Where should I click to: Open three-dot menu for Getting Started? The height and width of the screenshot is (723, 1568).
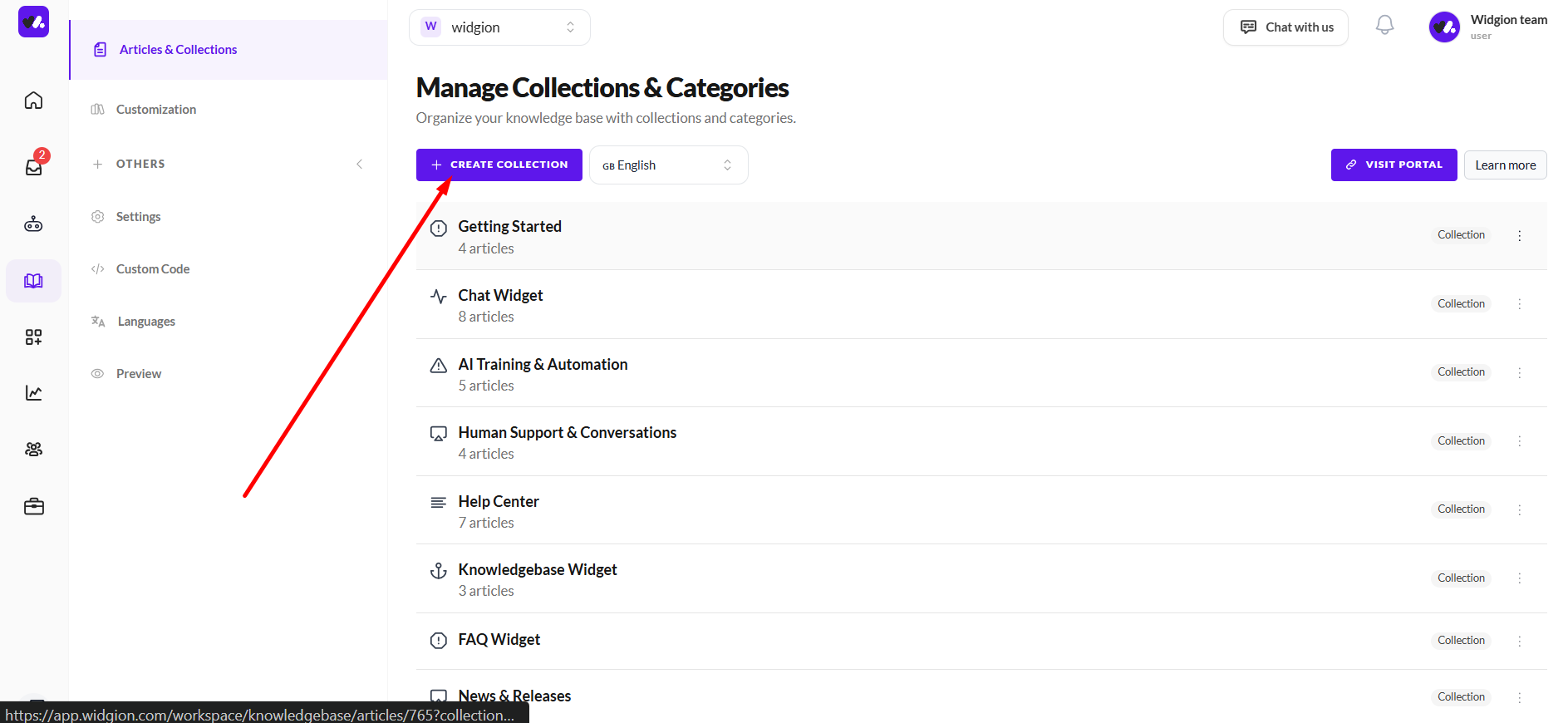1519,235
